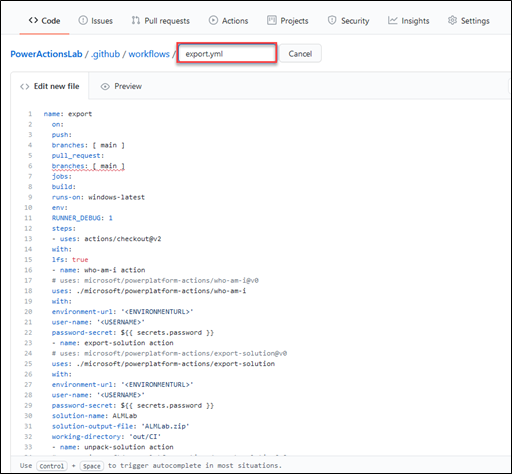Open workflows breadcrumb folder link

[149, 54]
